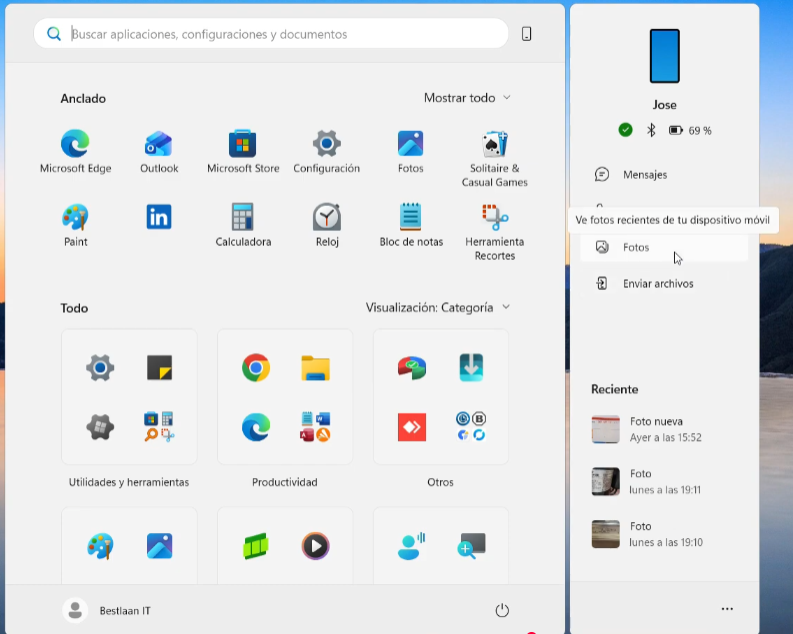Click the search magnifier icon
The width and height of the screenshot is (793, 634).
click(x=54, y=34)
